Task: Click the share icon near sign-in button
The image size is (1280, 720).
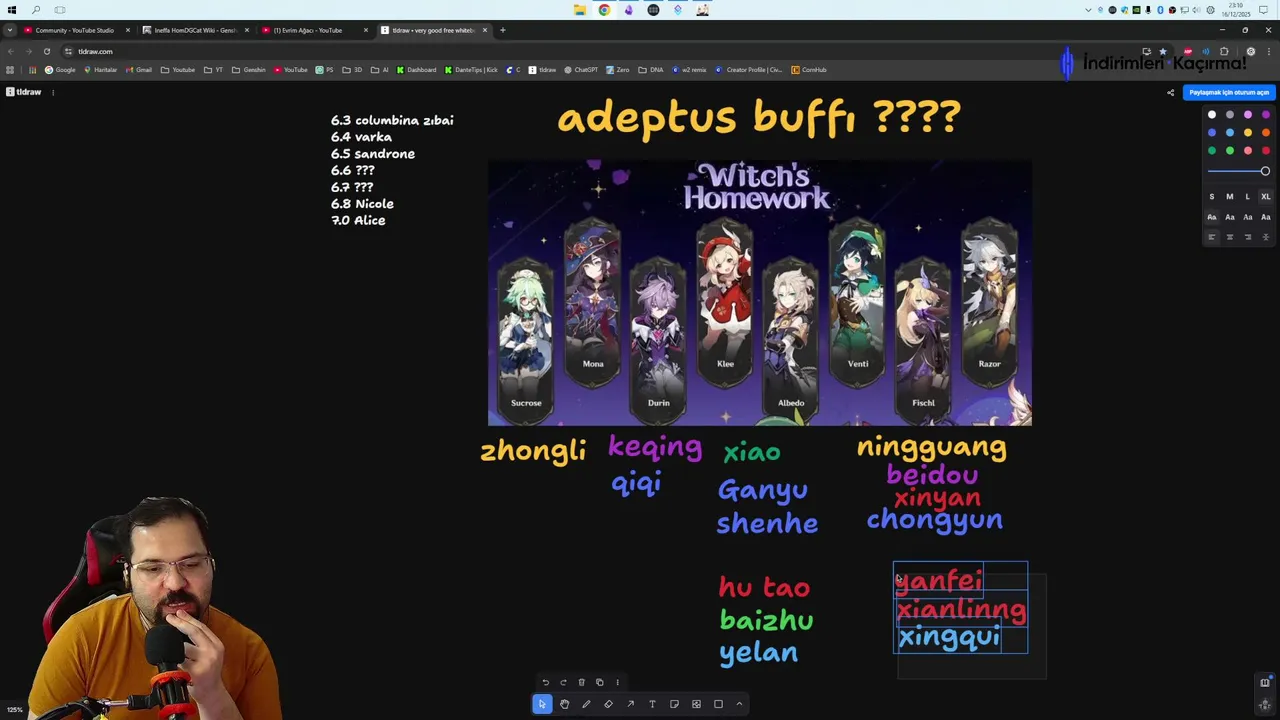Action: pos(1170,92)
